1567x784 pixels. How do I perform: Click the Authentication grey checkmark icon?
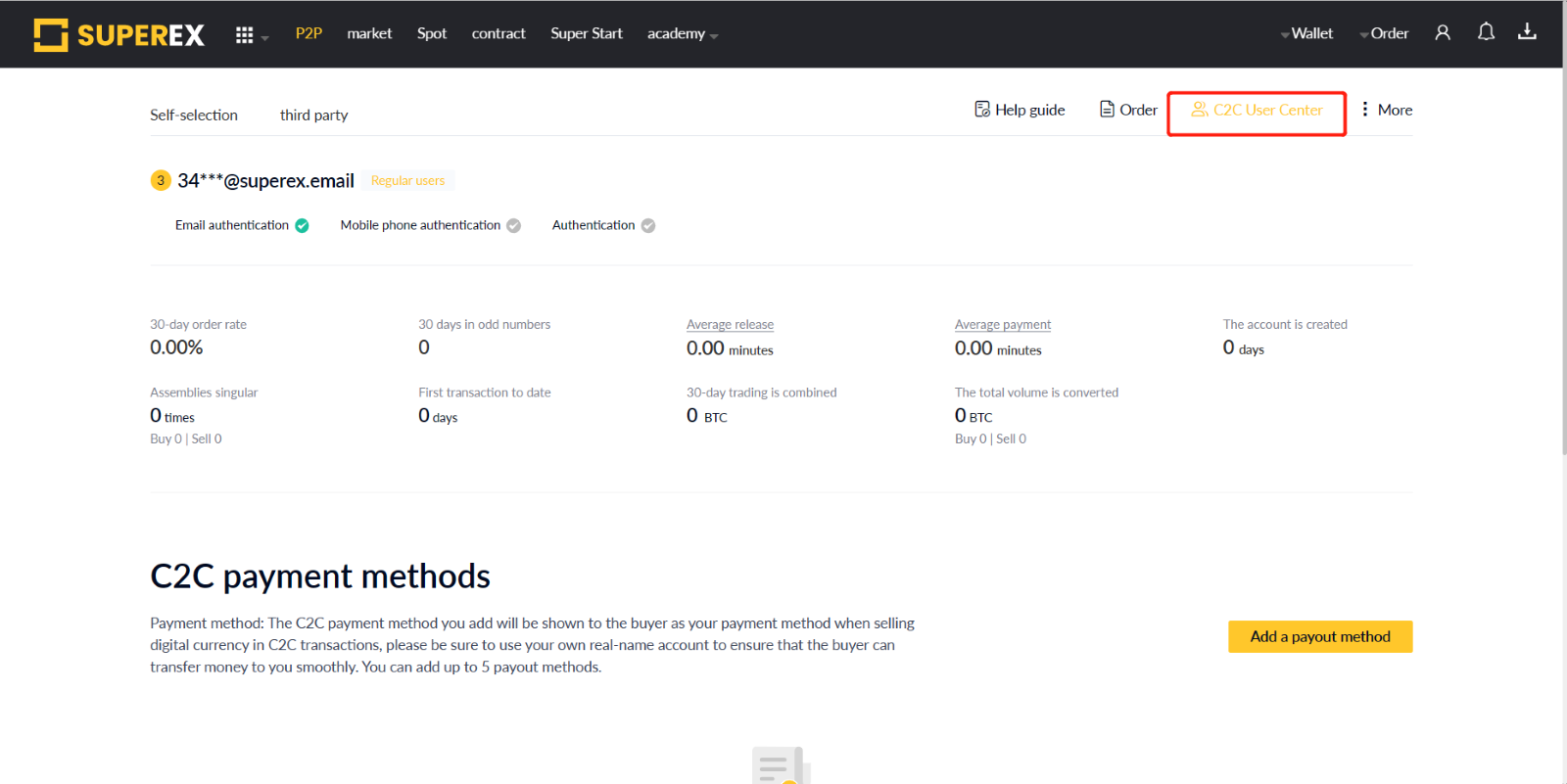coord(647,226)
